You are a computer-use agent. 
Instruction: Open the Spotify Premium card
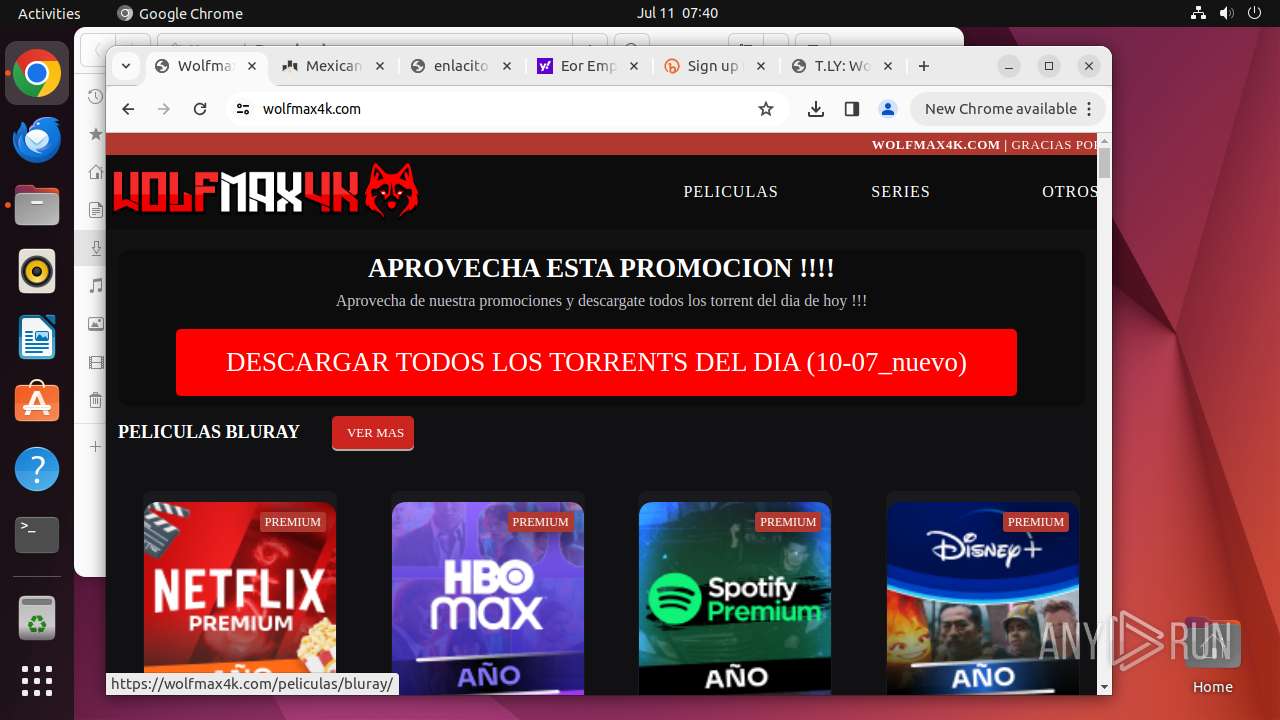(x=735, y=598)
